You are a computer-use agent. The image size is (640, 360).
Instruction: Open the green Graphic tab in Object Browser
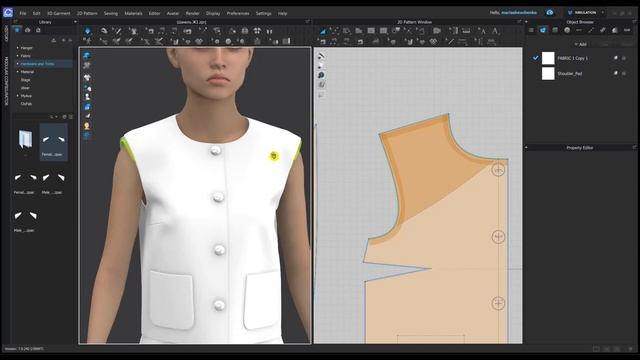pos(555,30)
